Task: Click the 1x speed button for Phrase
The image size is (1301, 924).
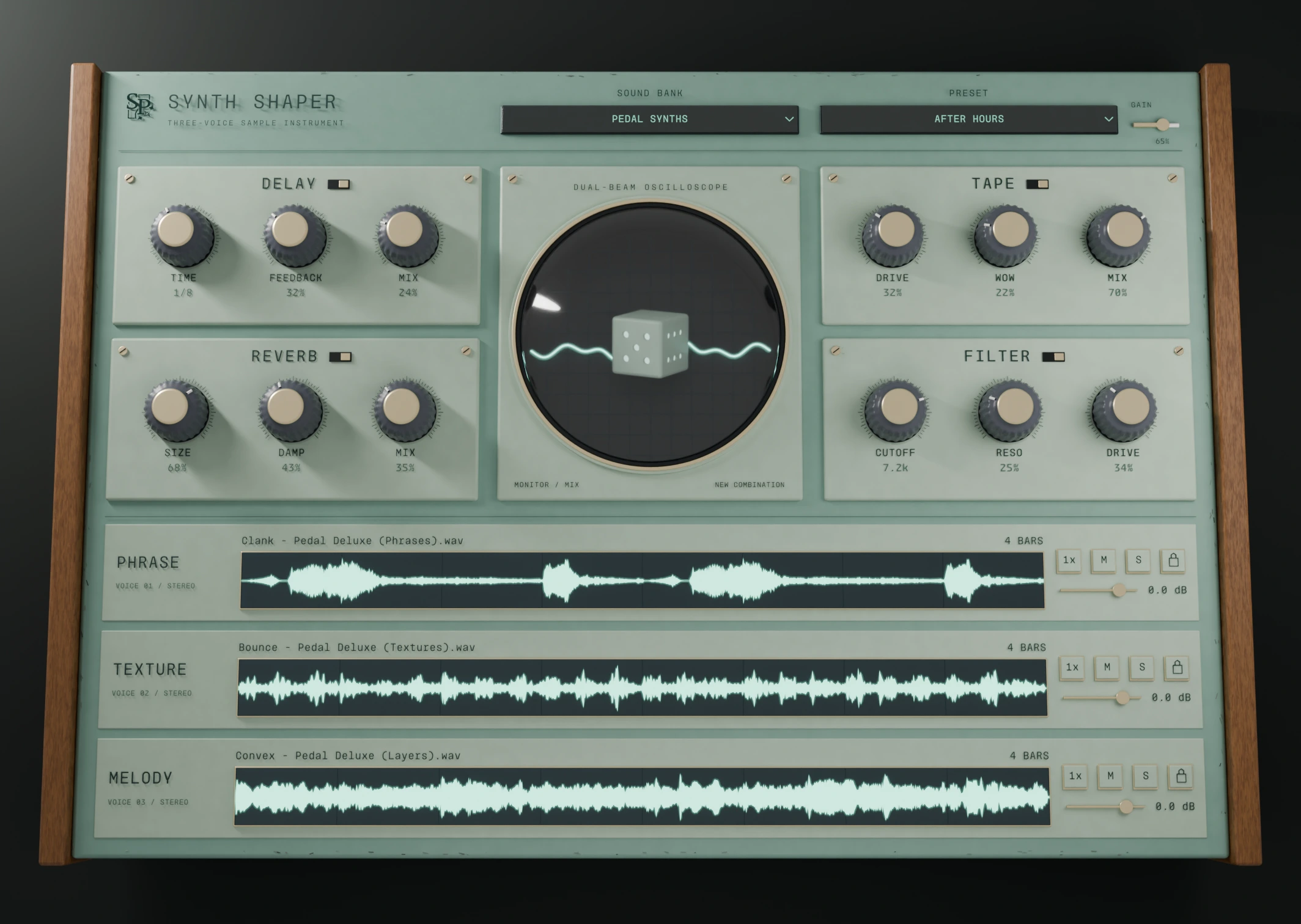Action: [x=1069, y=560]
